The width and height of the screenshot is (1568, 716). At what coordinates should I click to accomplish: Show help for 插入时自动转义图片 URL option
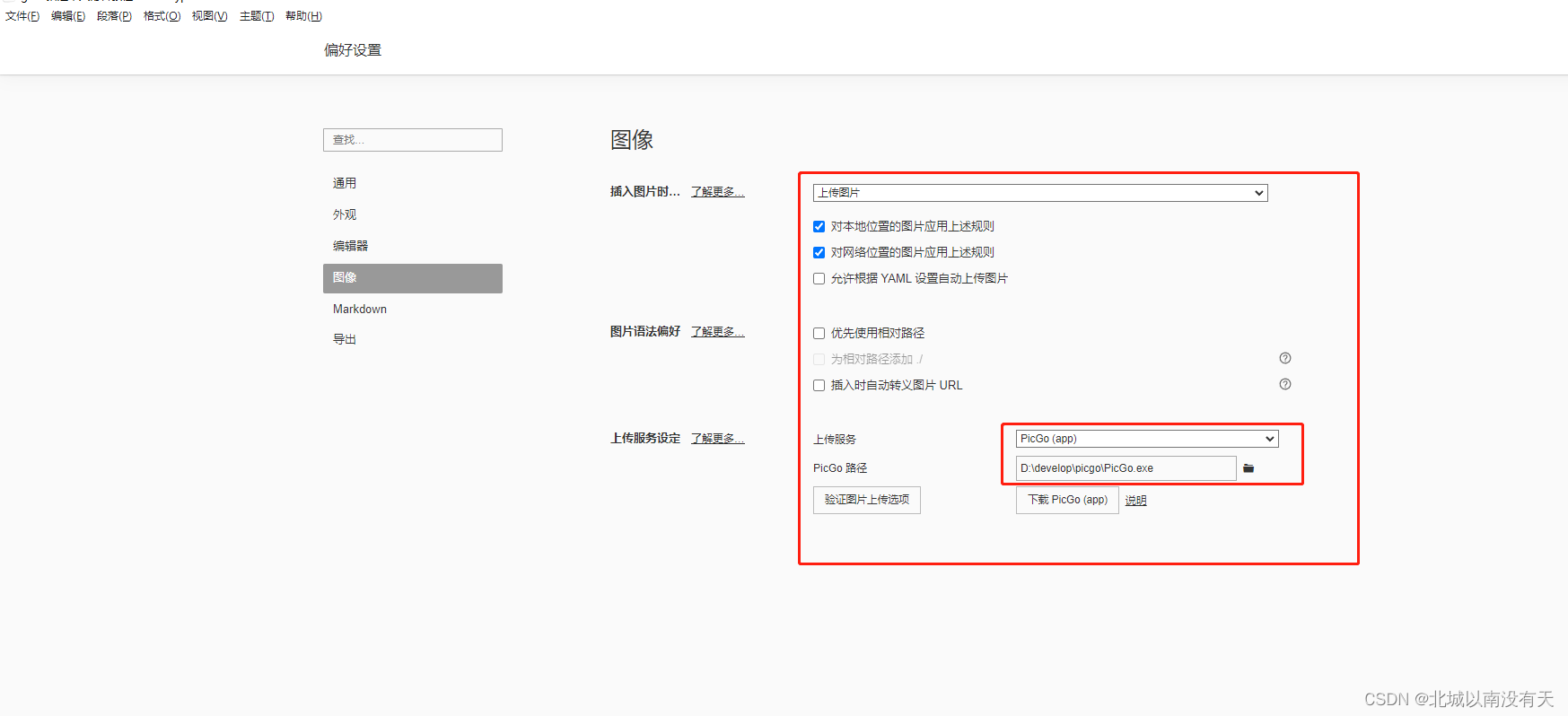[1285, 384]
